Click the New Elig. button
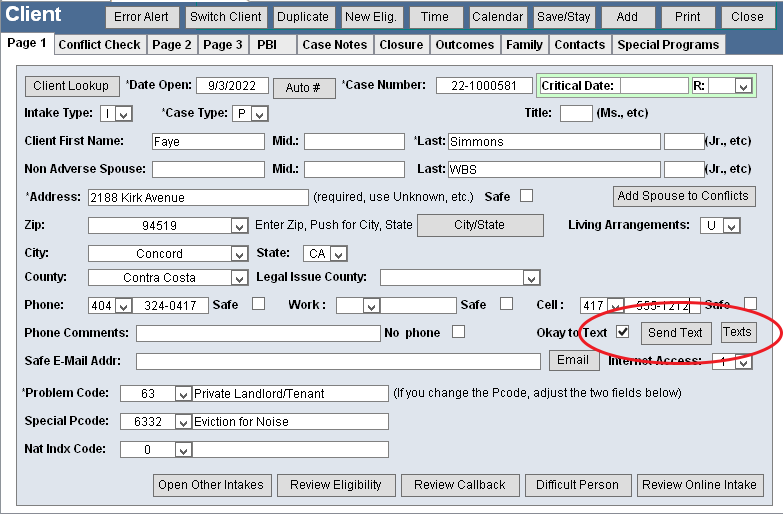The width and height of the screenshot is (783, 514). (x=371, y=17)
